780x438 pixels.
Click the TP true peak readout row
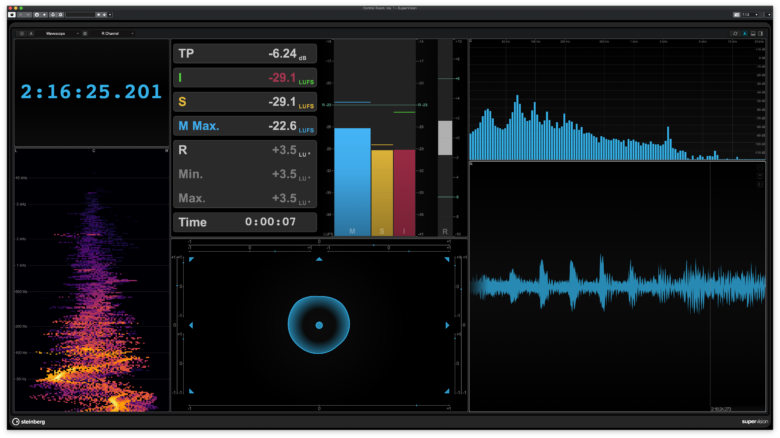point(244,54)
